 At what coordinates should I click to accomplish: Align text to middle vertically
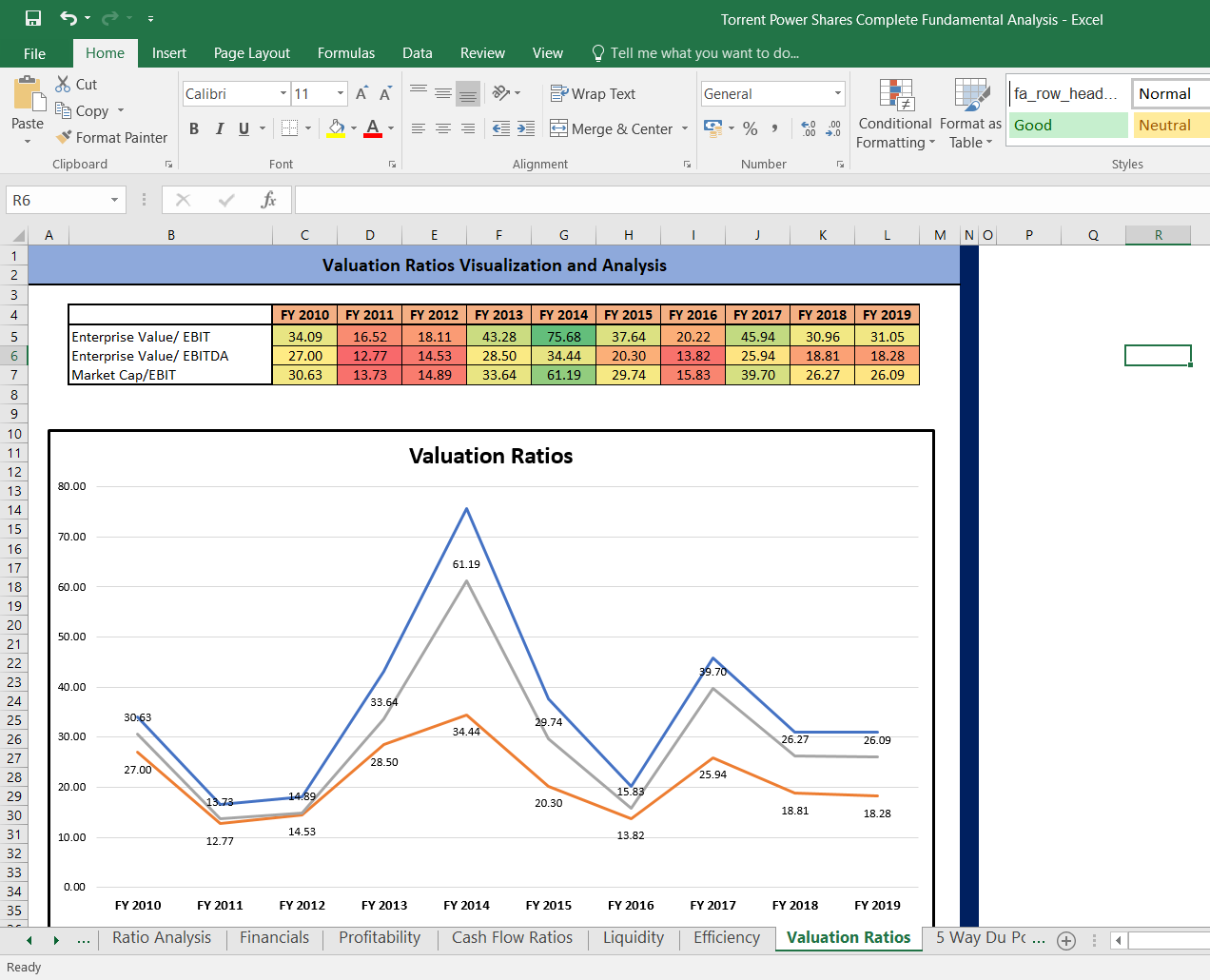point(443,93)
